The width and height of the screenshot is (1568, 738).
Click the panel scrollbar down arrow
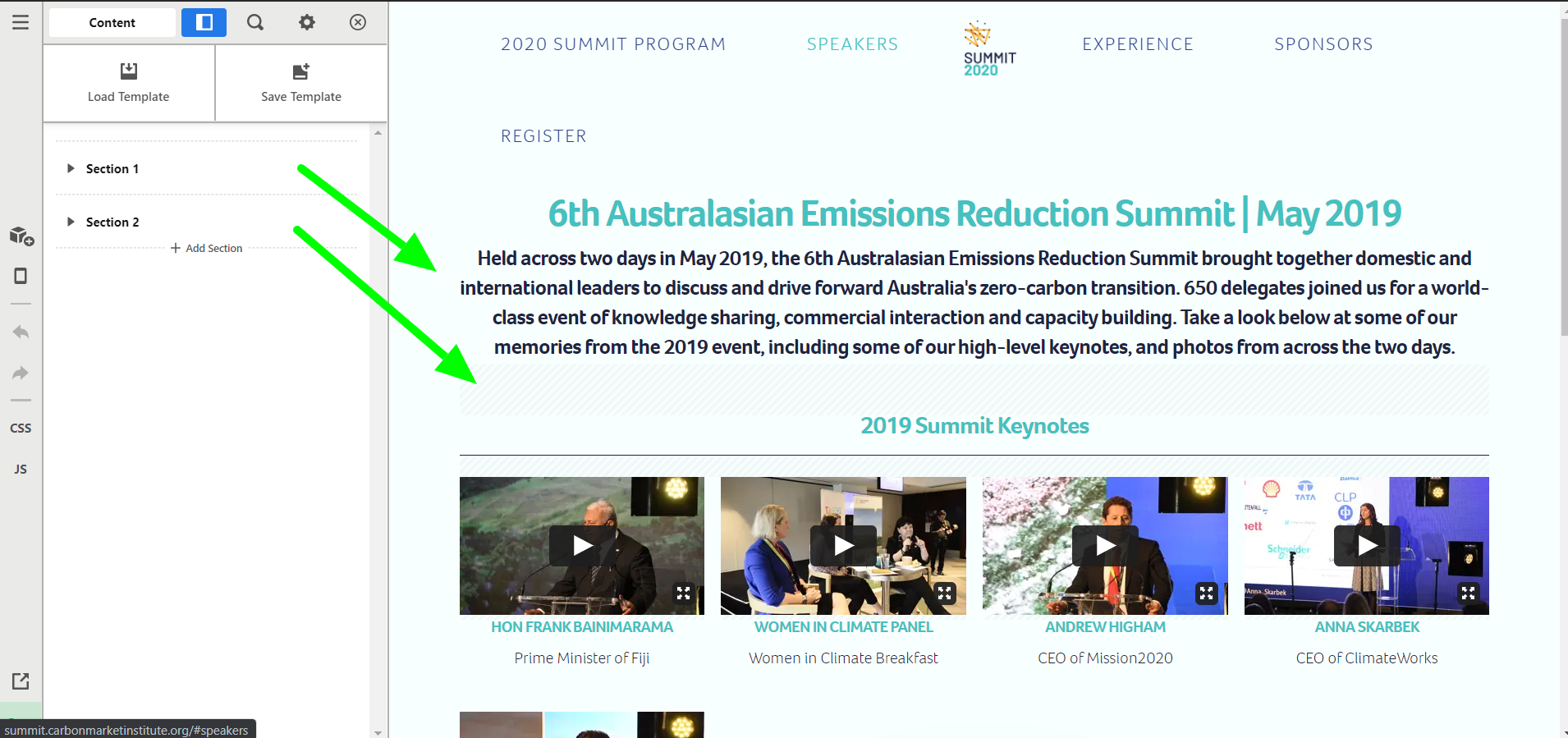click(378, 732)
